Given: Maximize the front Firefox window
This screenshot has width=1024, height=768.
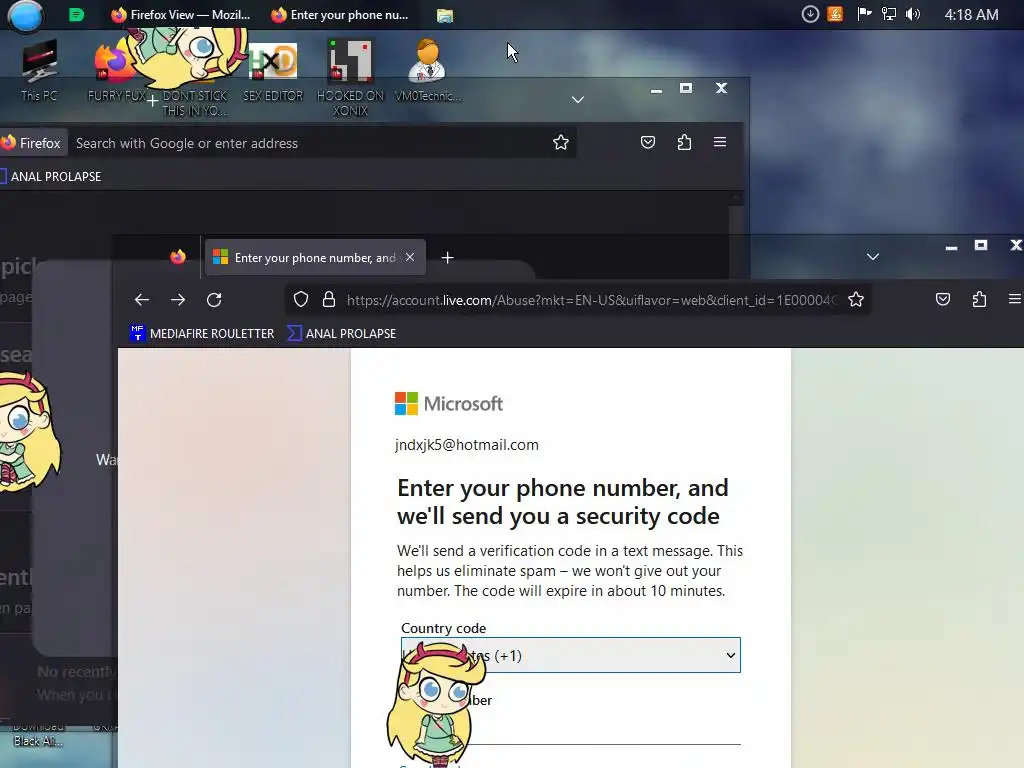Looking at the screenshot, I should [980, 245].
